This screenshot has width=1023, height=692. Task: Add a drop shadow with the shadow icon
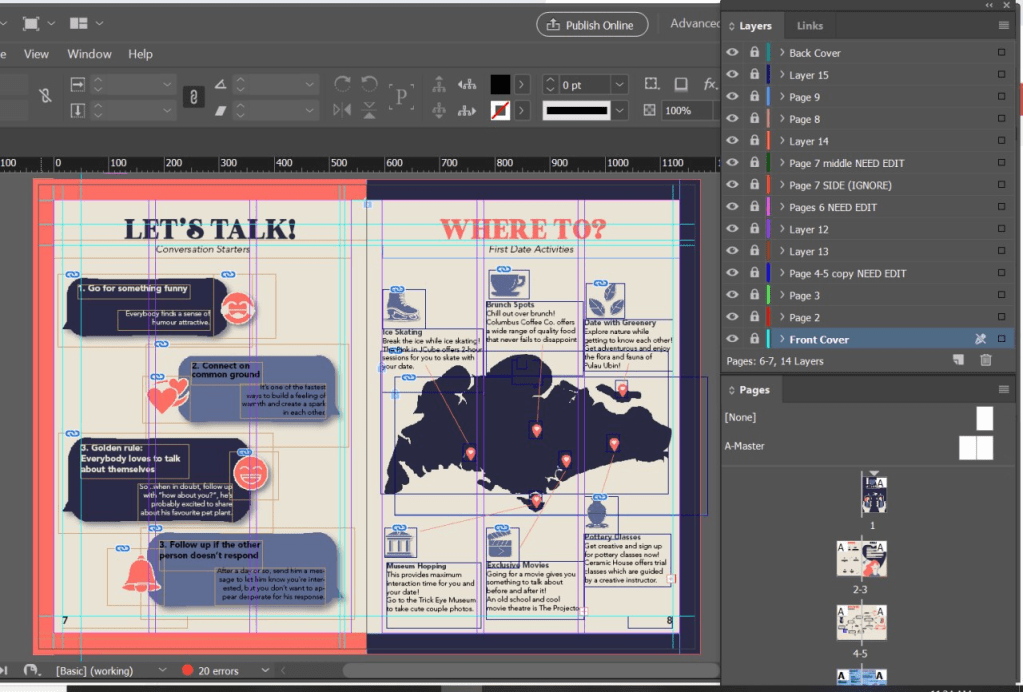[x=681, y=85]
